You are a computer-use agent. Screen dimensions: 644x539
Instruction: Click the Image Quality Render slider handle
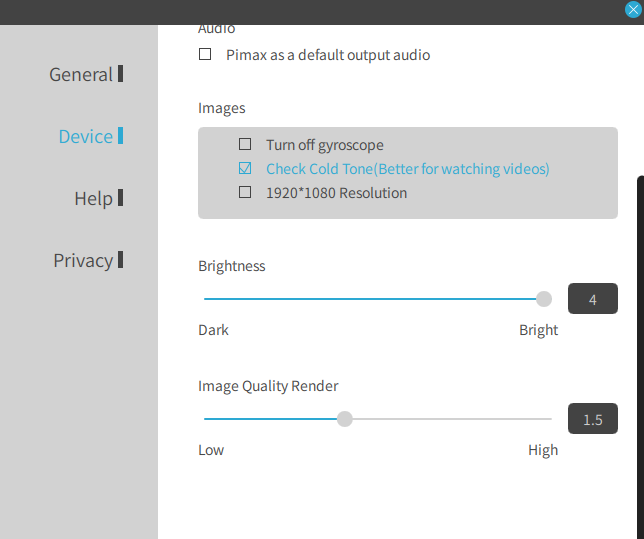point(345,419)
